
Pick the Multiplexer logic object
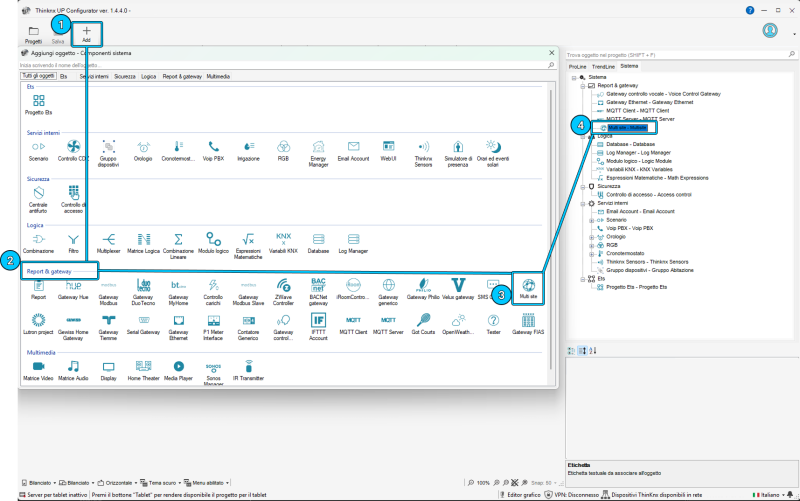coord(108,243)
